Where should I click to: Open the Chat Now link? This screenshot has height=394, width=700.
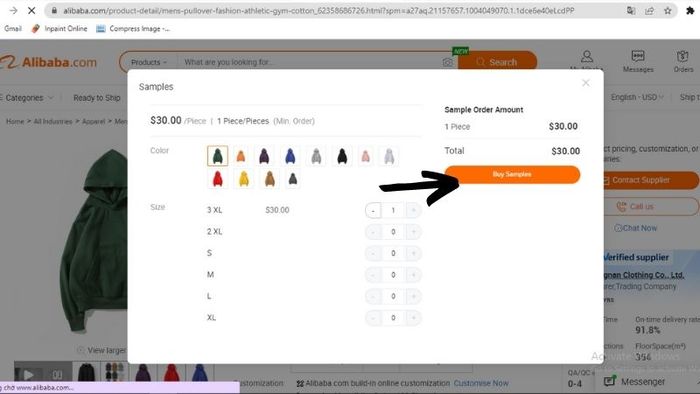635,228
